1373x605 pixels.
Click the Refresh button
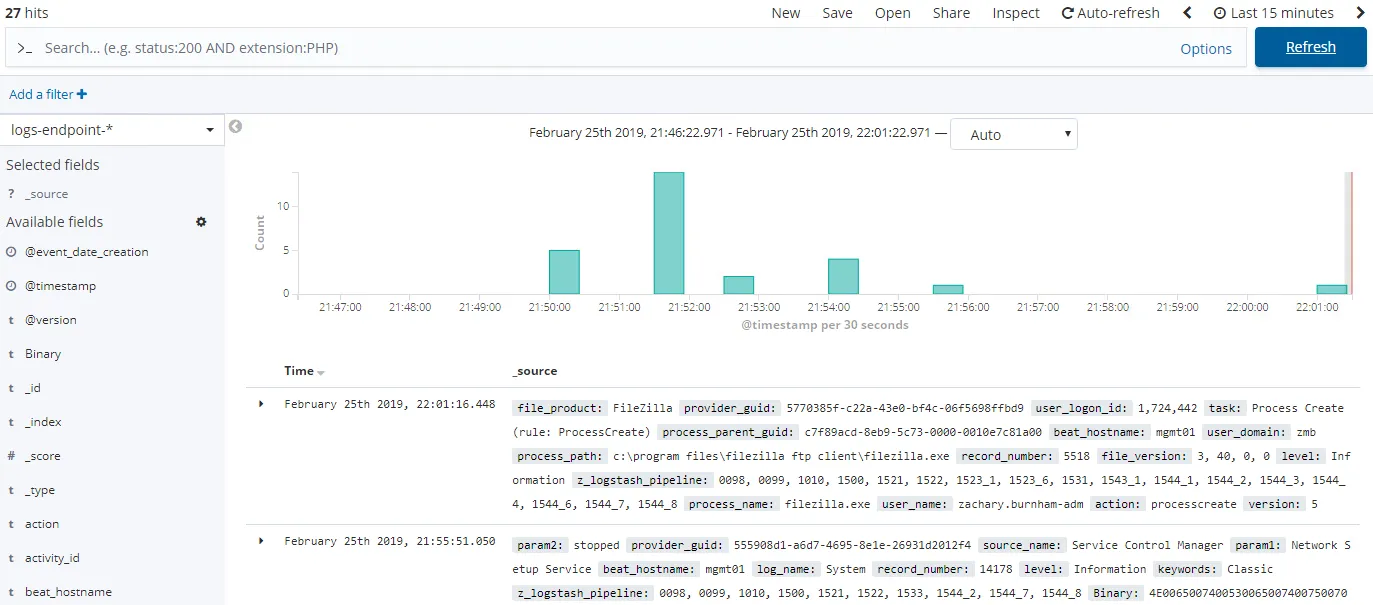(x=1310, y=47)
